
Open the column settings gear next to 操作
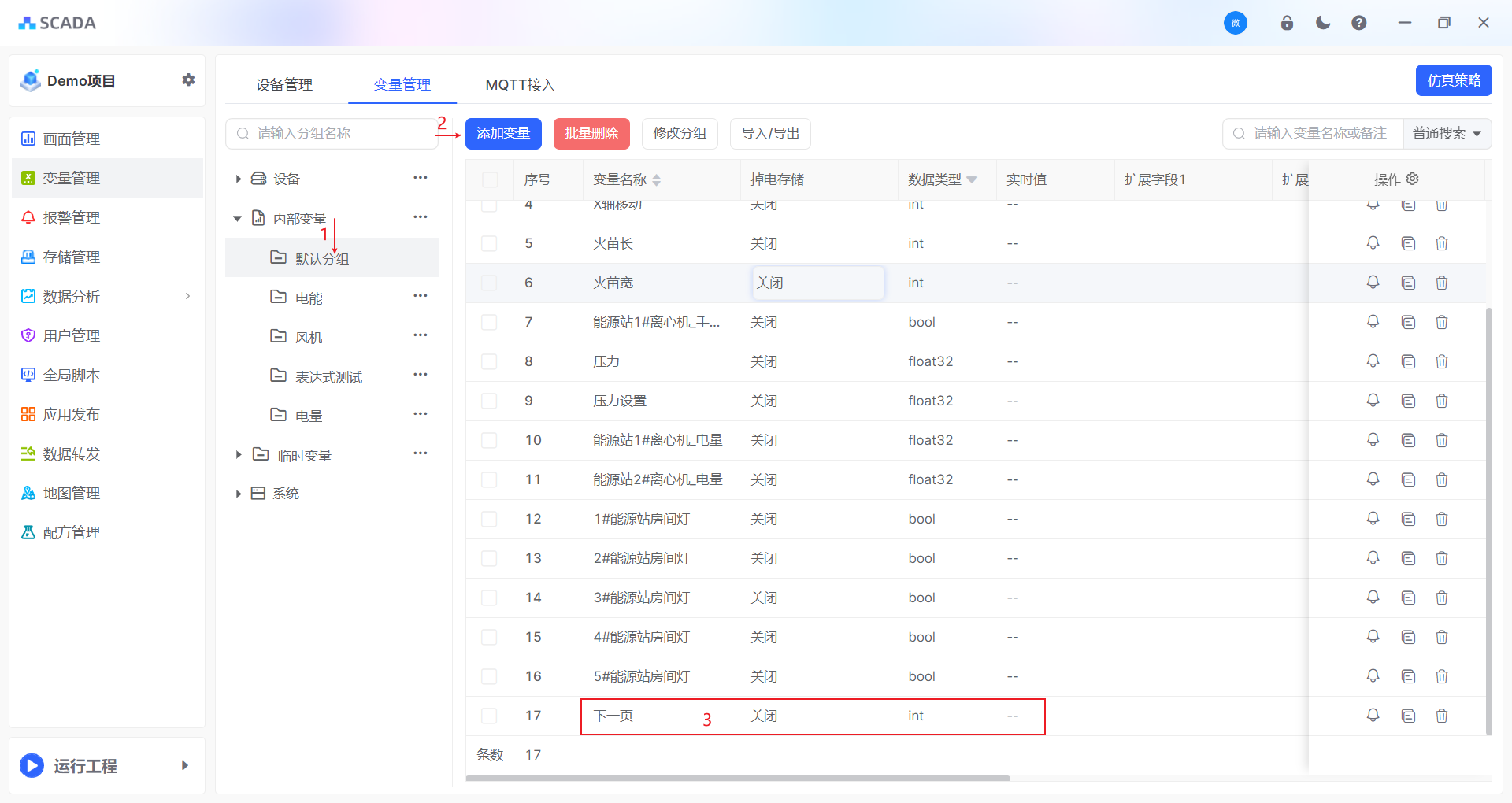click(x=1413, y=179)
